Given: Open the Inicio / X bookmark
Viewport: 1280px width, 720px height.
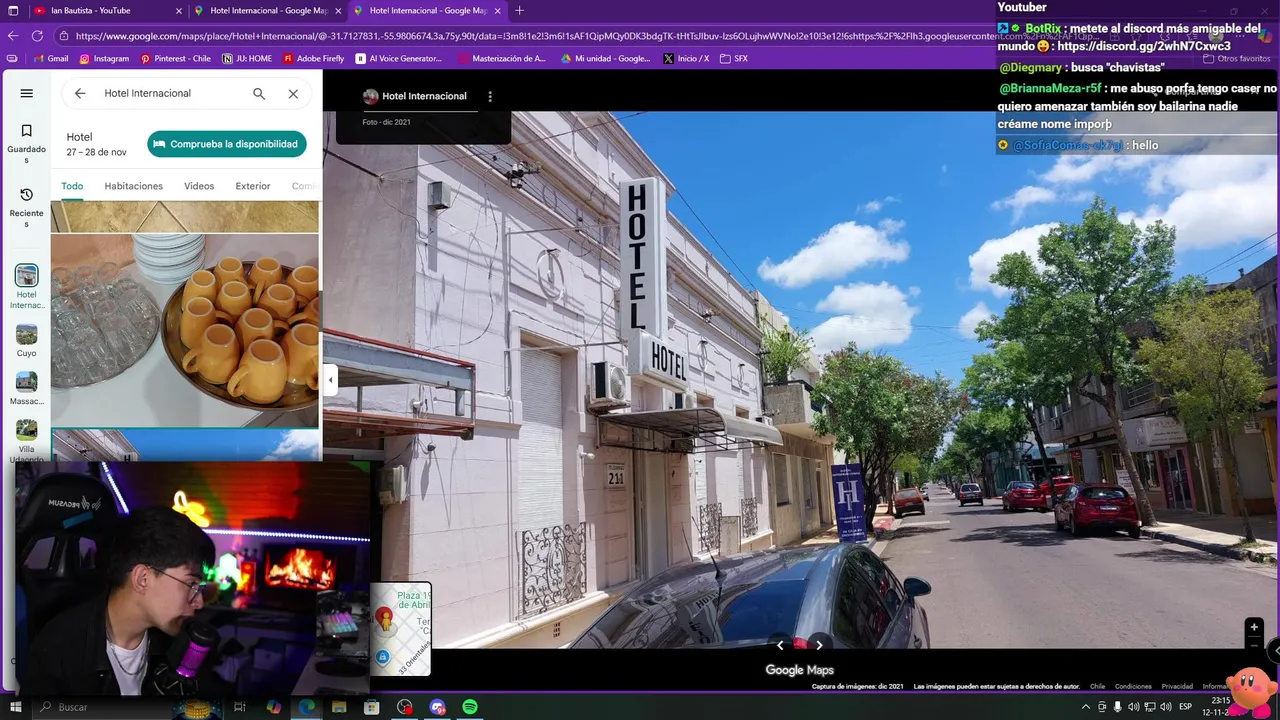Looking at the screenshot, I should [687, 59].
